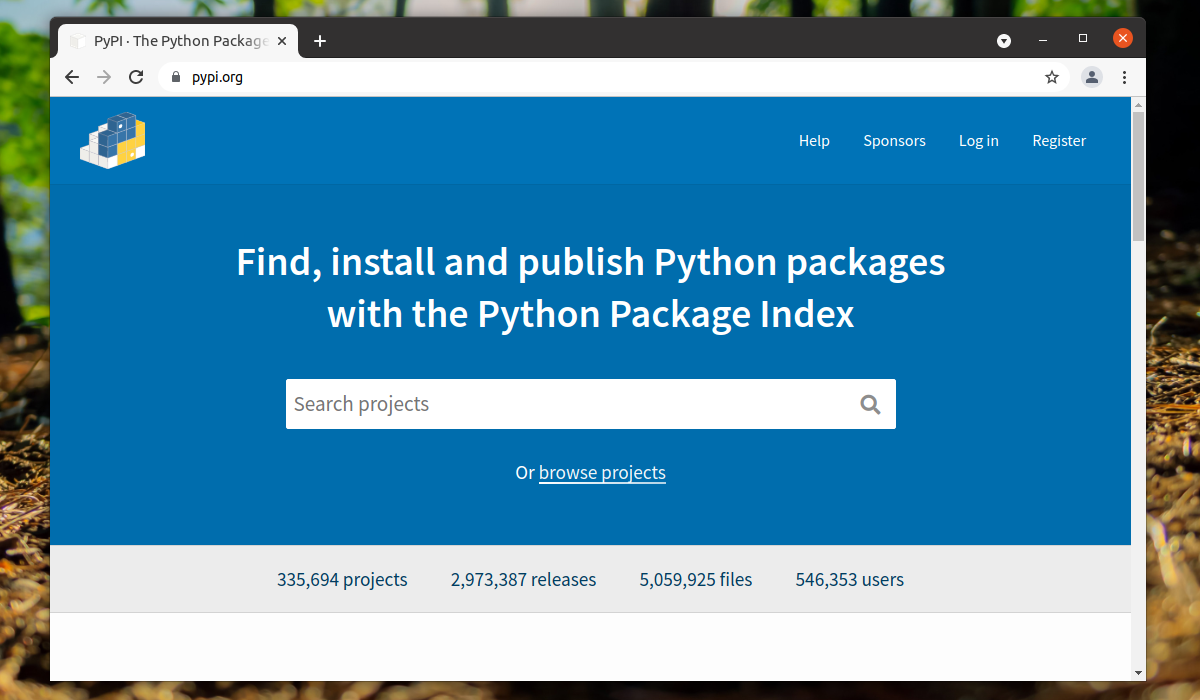The height and width of the screenshot is (700, 1200).
Task: Open the Chrome profile avatar icon
Action: coord(1092,77)
